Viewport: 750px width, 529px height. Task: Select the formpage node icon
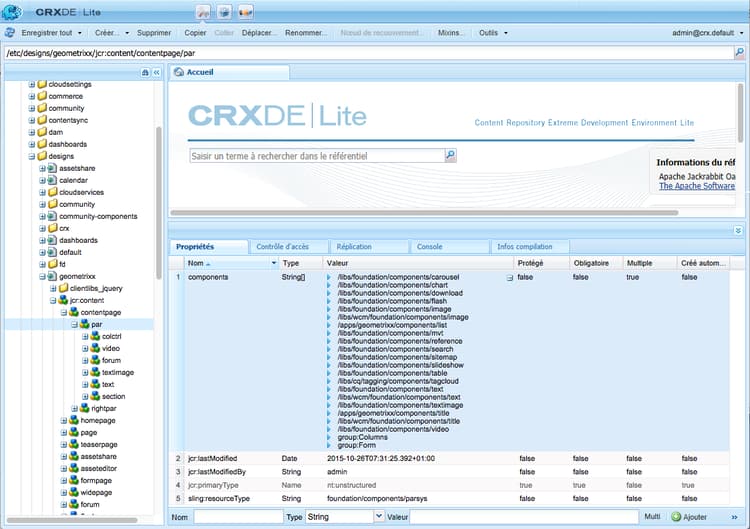click(74, 480)
